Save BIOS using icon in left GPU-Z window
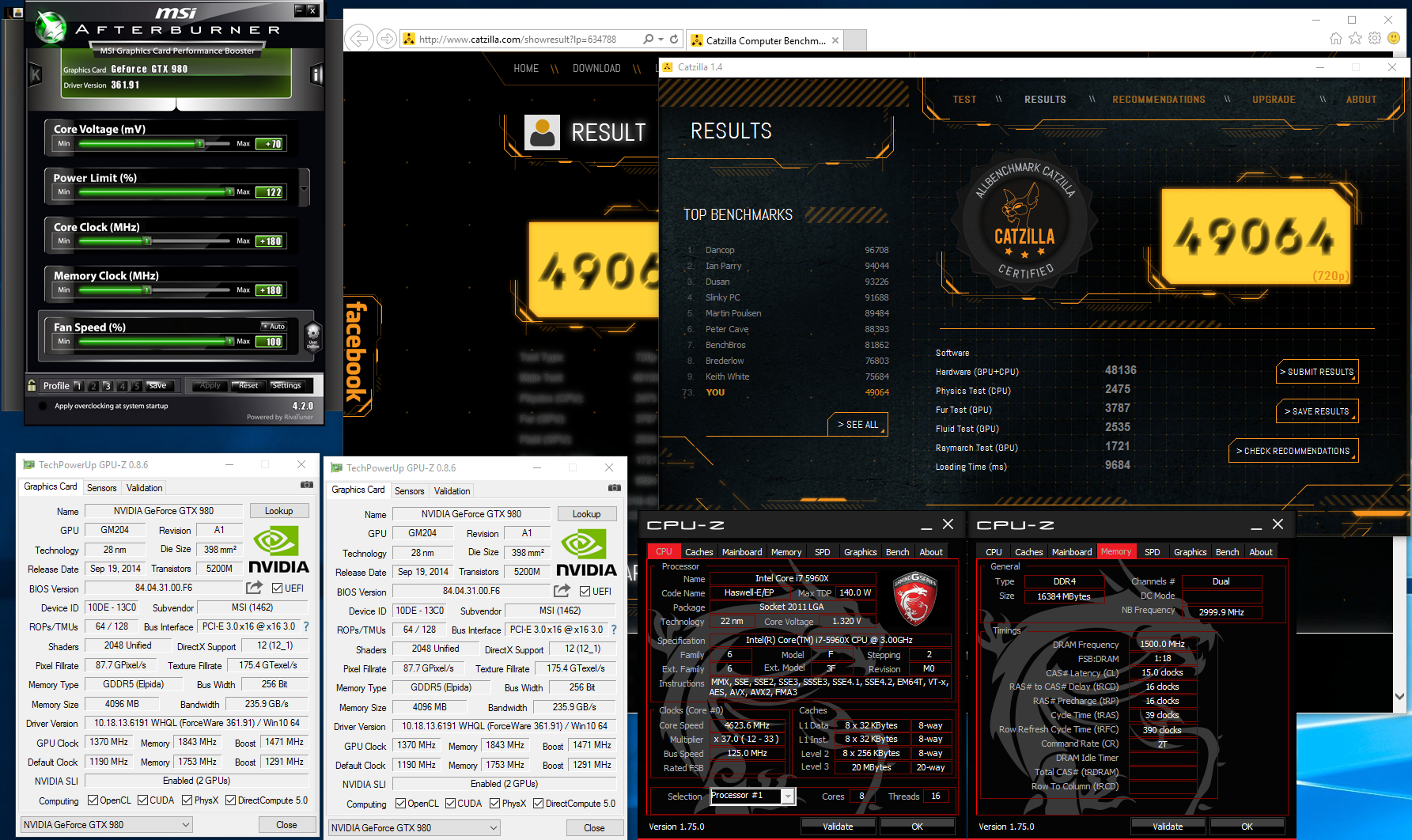 pyautogui.click(x=254, y=588)
